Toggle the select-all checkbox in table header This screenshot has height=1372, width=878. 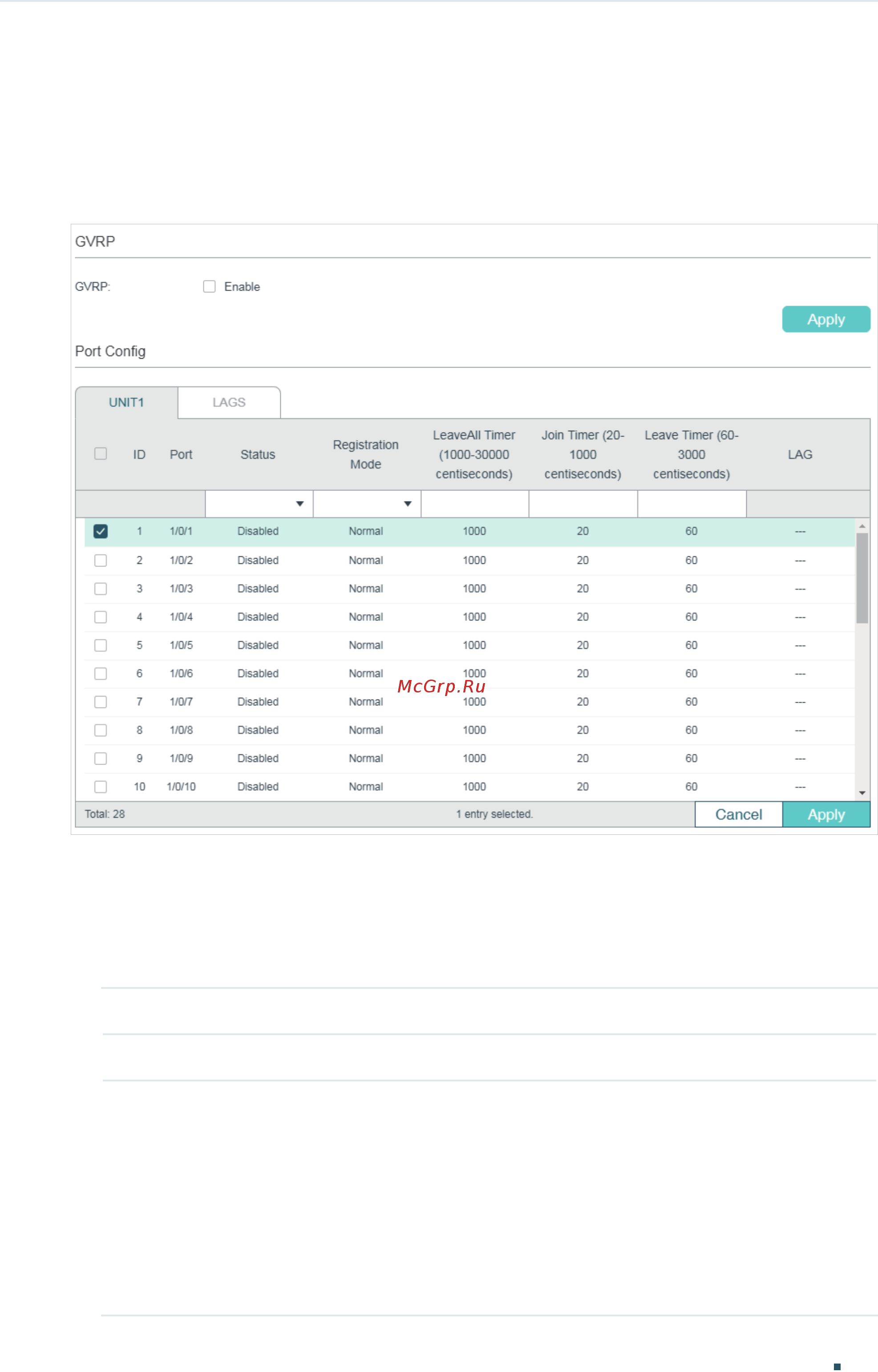click(100, 454)
